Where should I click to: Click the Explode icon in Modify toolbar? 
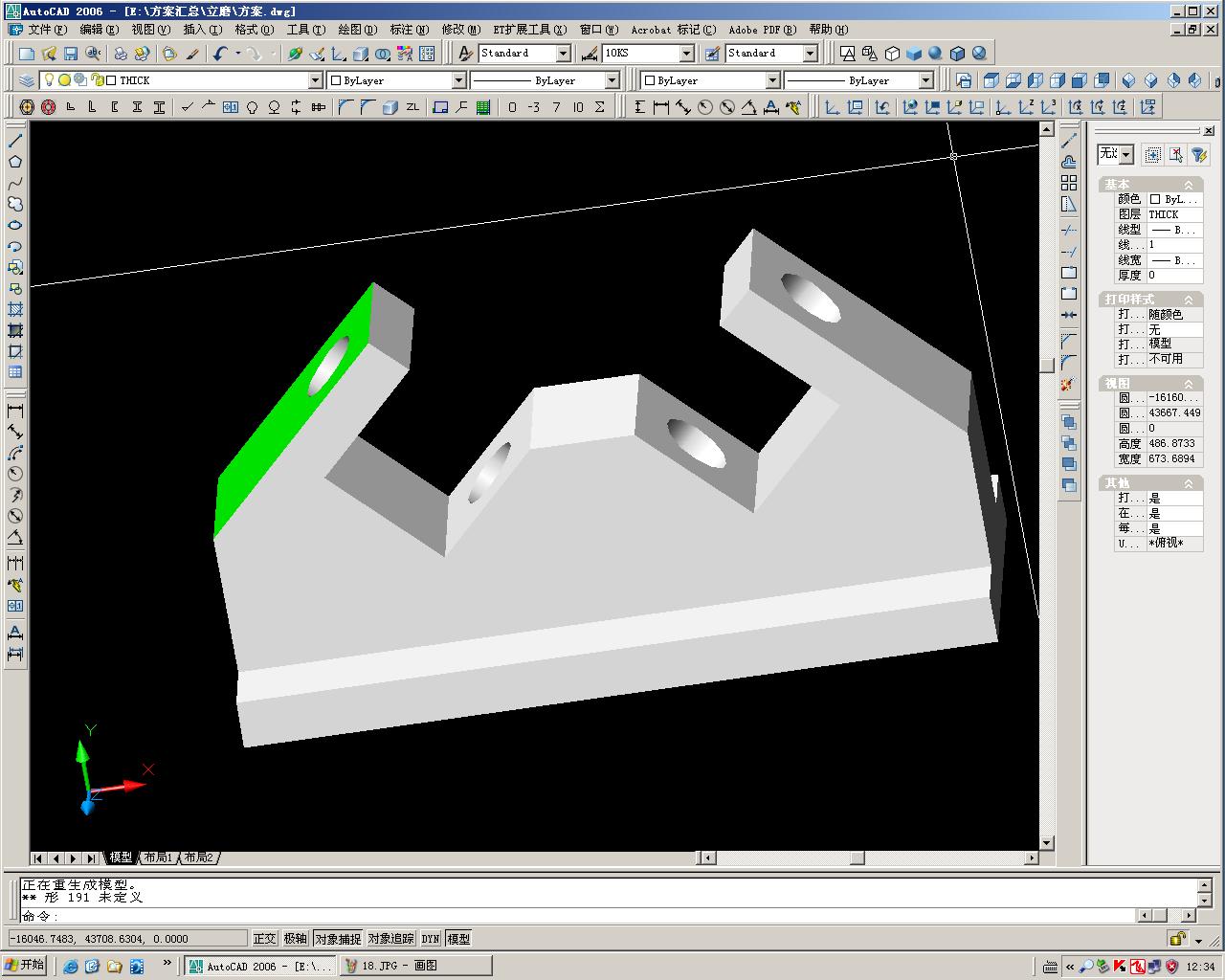click(1068, 385)
